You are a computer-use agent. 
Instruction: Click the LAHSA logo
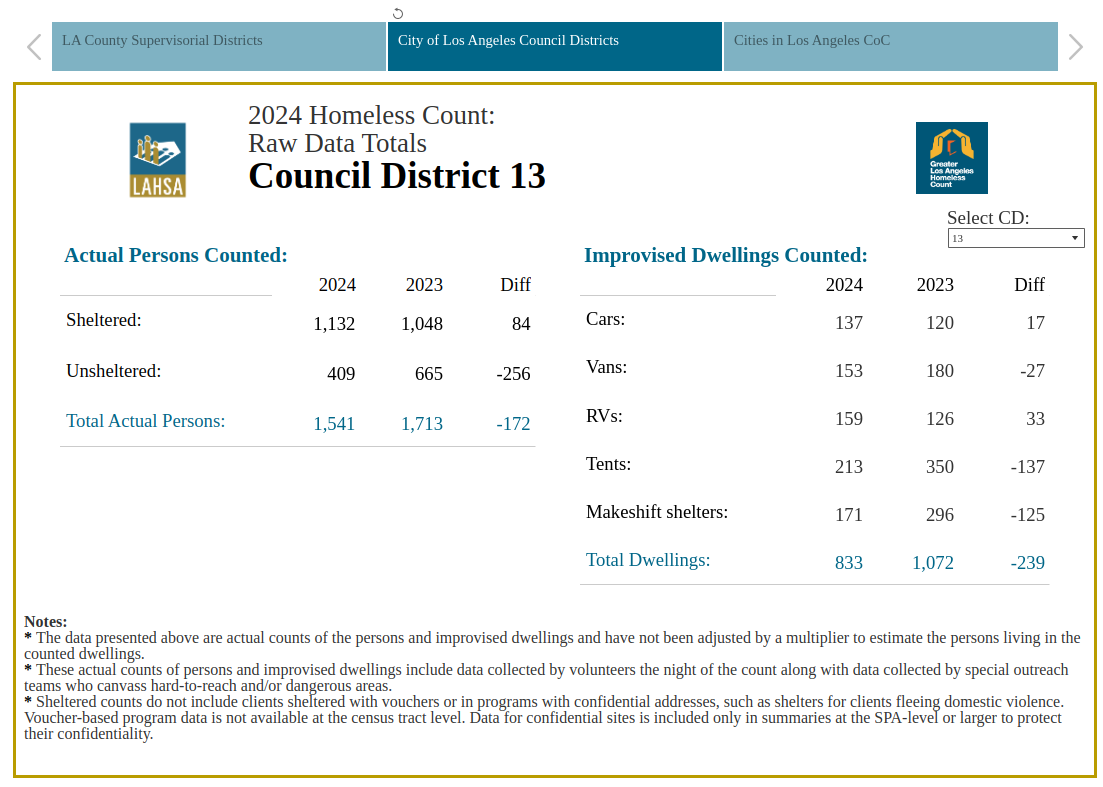point(157,160)
